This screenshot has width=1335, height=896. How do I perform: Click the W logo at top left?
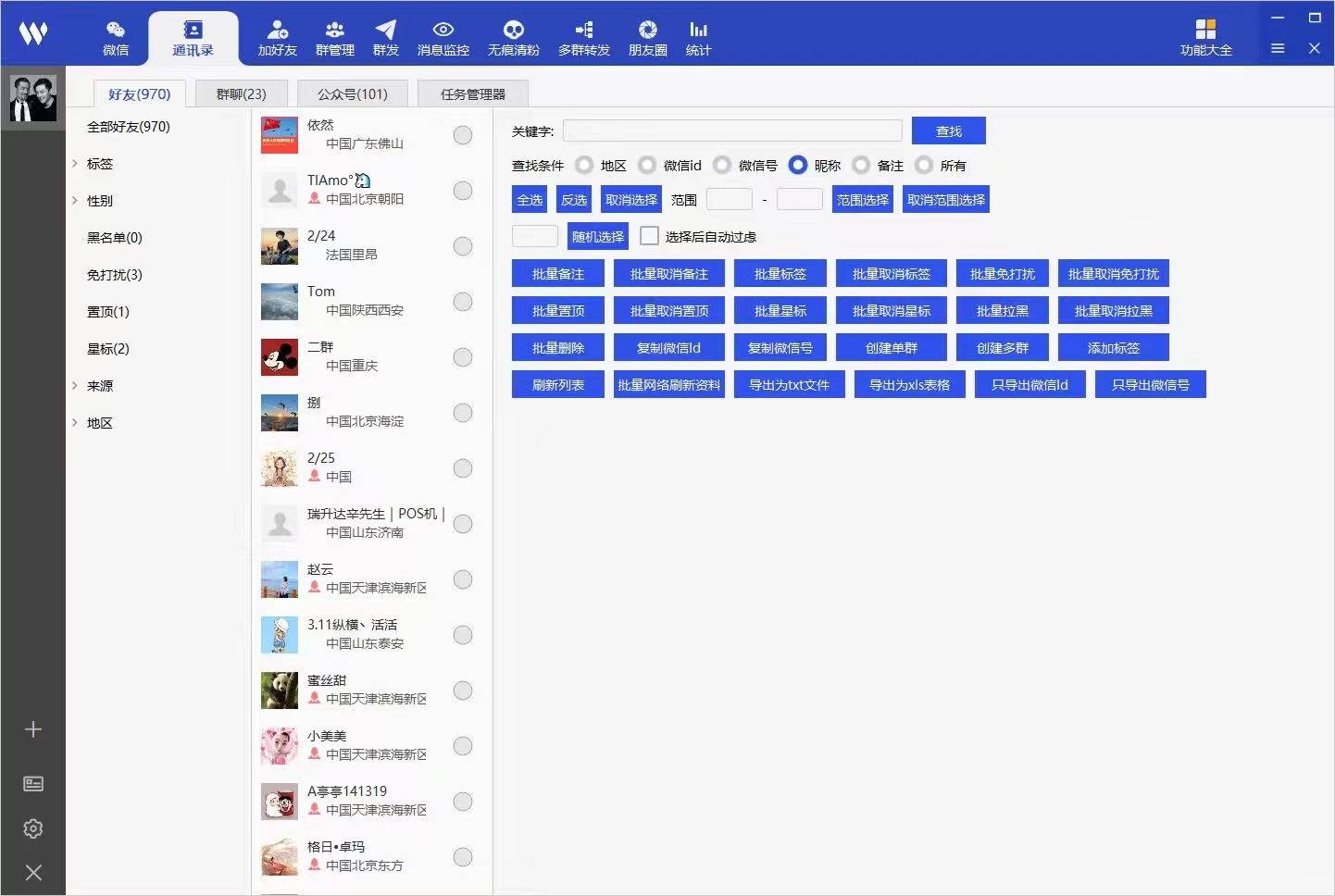coord(33,34)
